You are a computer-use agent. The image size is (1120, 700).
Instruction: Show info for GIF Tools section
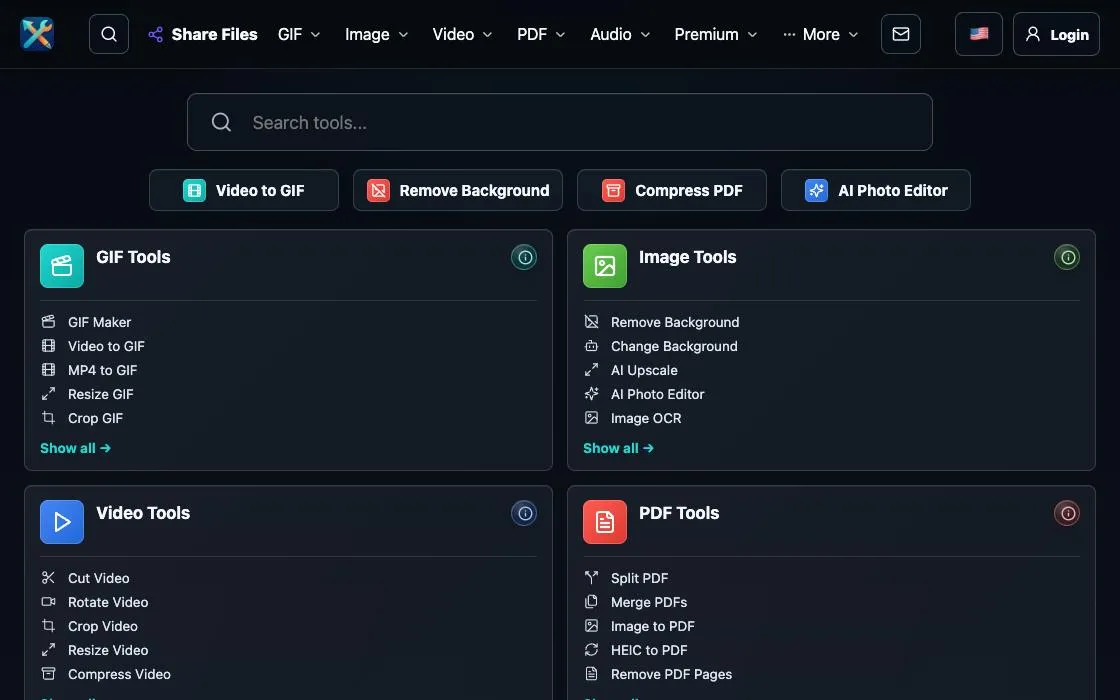coord(524,257)
